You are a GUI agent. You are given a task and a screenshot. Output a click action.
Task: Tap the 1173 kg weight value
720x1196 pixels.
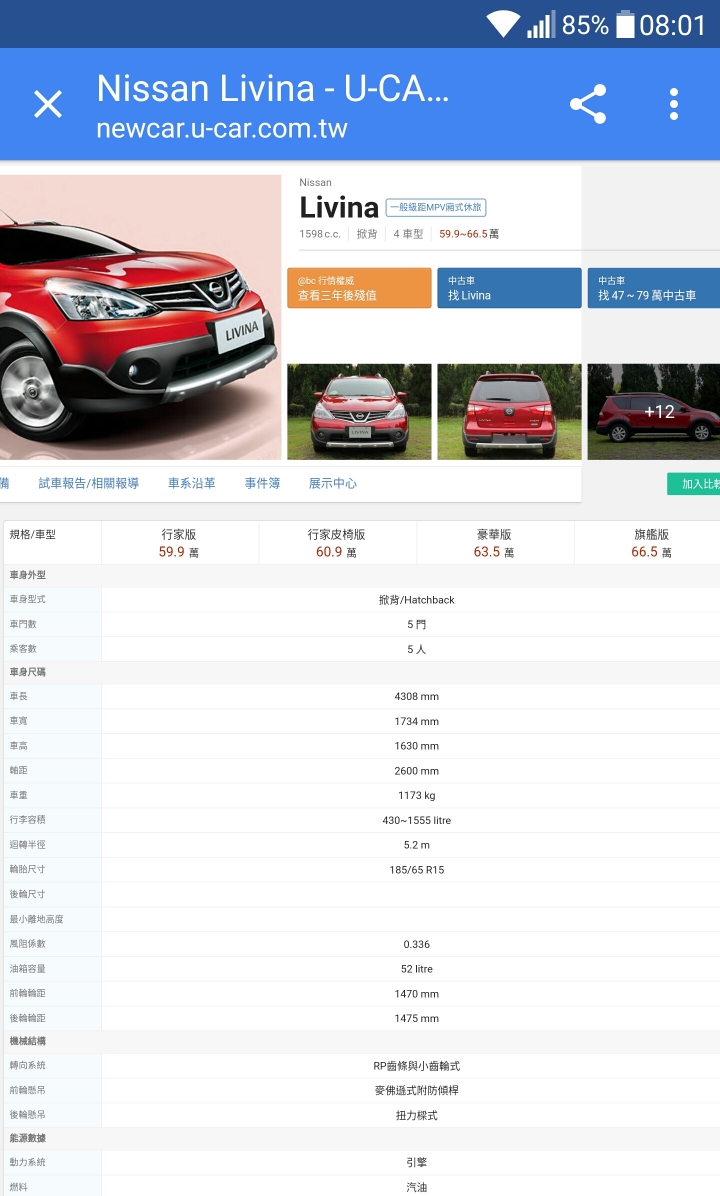[416, 796]
